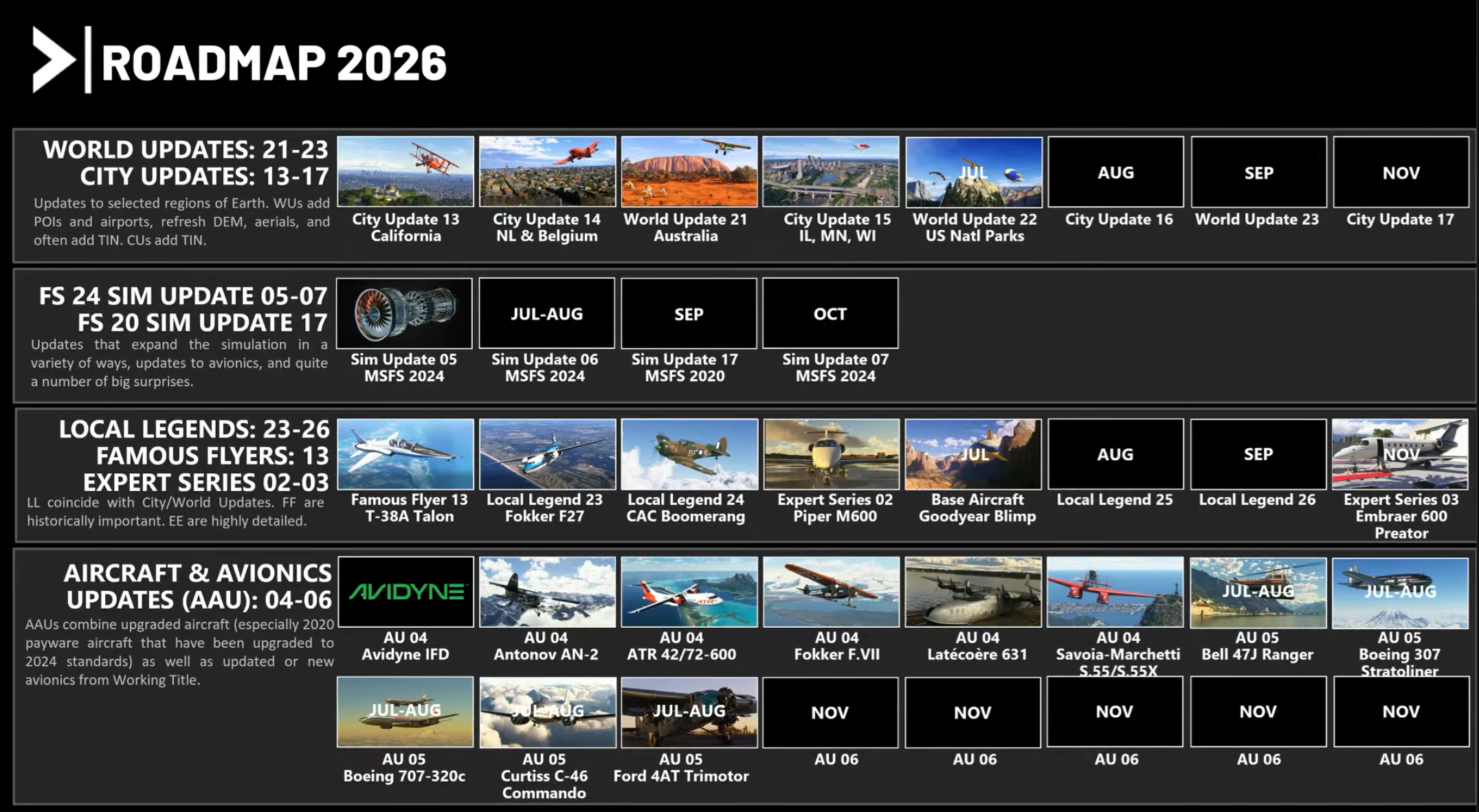Screen dimensions: 1479x812
Task: Click City Update 15 IL, MN, WI image
Action: (x=831, y=172)
